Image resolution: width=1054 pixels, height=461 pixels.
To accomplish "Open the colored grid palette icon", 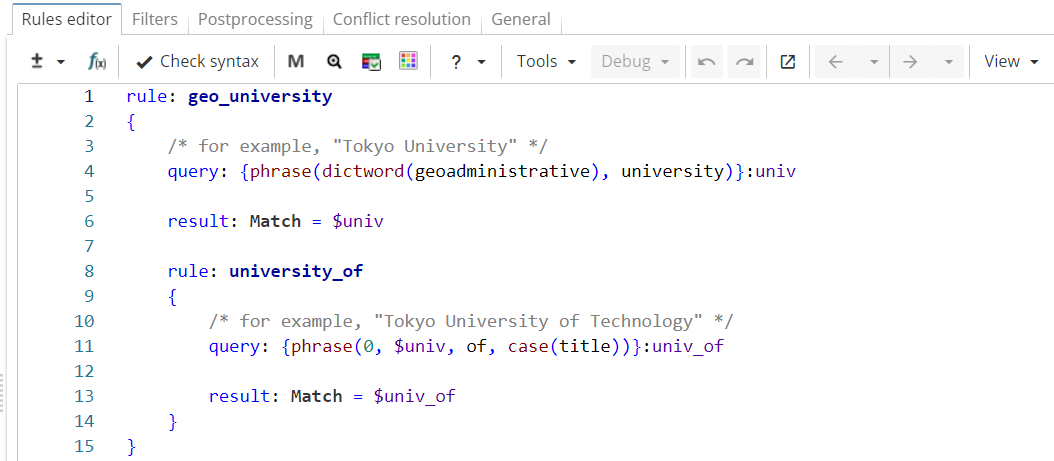I will 408,62.
